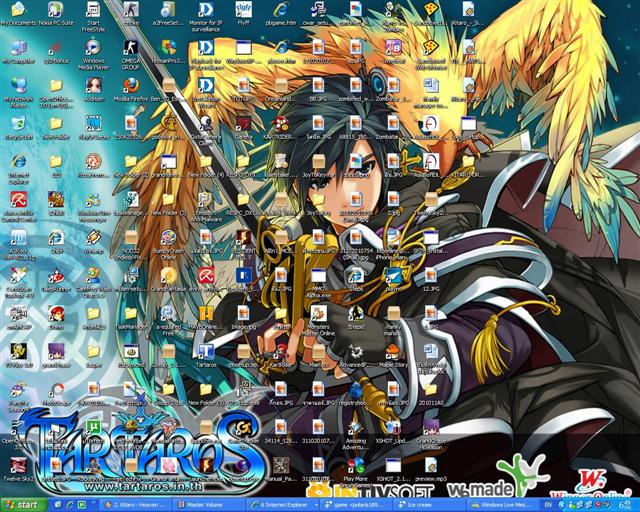Click the EN language bar indicator

[548, 505]
